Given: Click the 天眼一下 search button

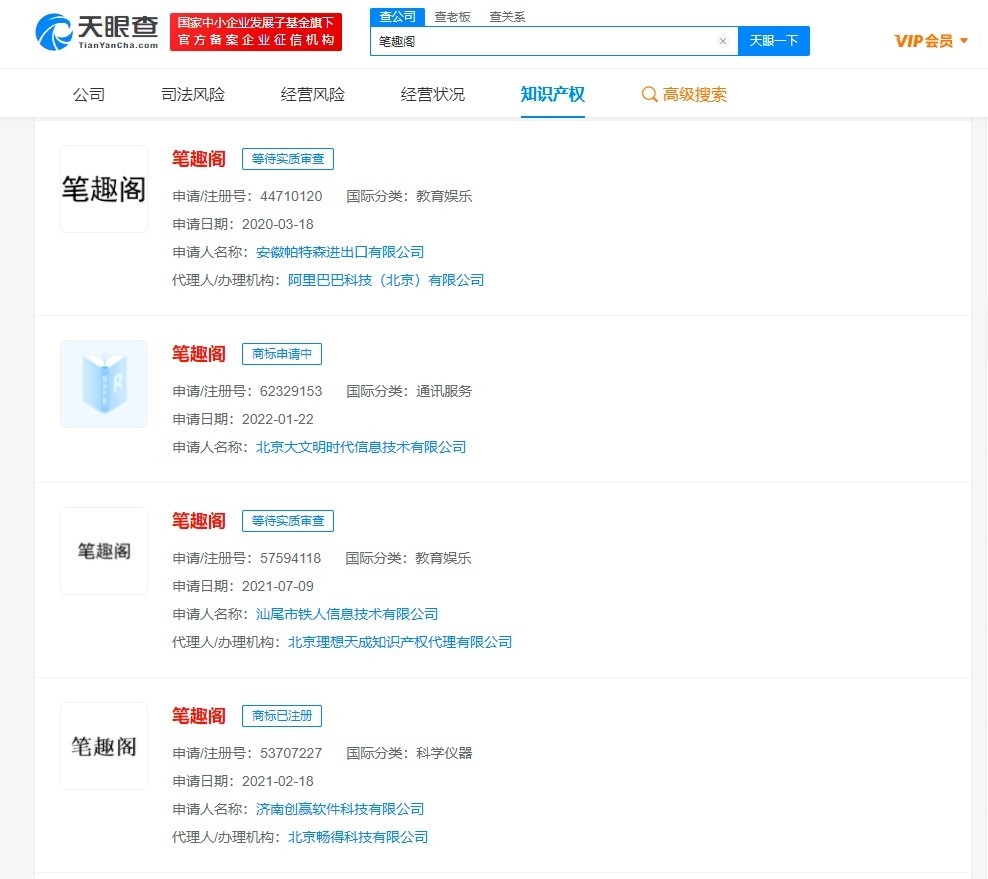Looking at the screenshot, I should (x=774, y=40).
